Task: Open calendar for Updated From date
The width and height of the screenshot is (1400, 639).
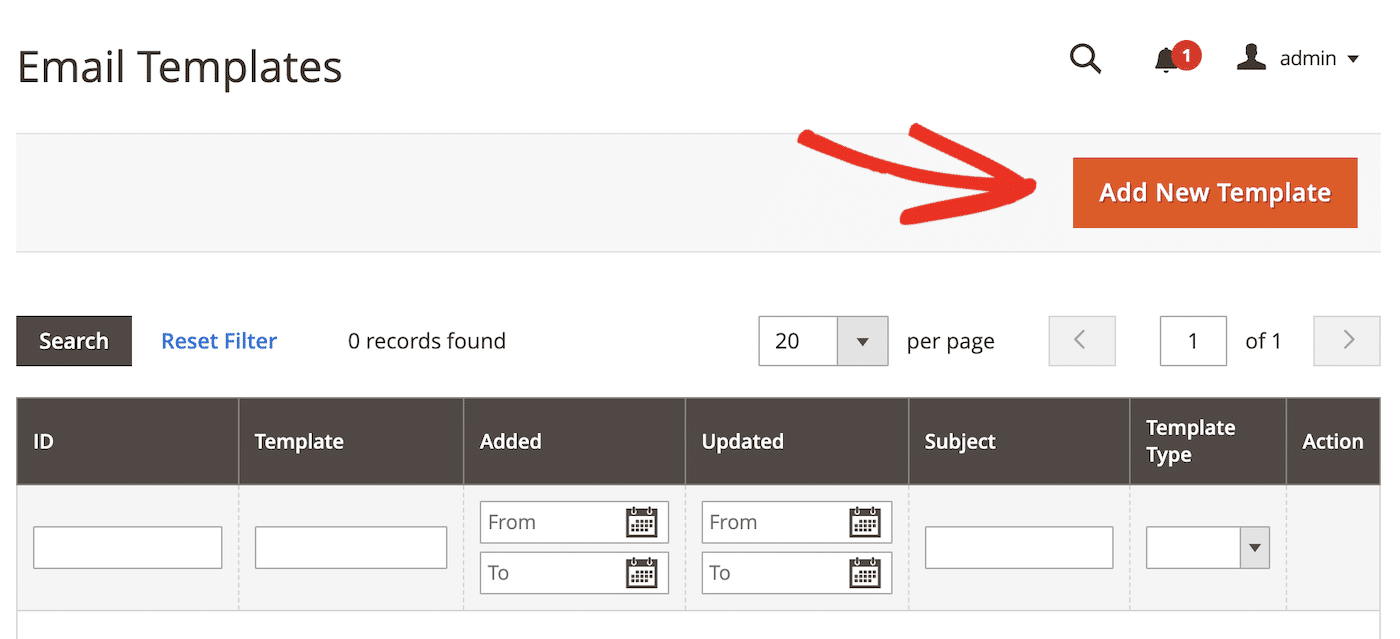Action: click(x=864, y=522)
